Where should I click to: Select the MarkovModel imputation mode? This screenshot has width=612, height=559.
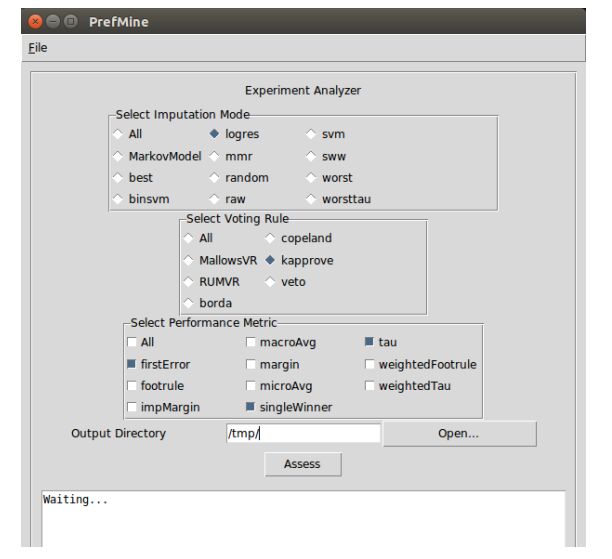(119, 156)
